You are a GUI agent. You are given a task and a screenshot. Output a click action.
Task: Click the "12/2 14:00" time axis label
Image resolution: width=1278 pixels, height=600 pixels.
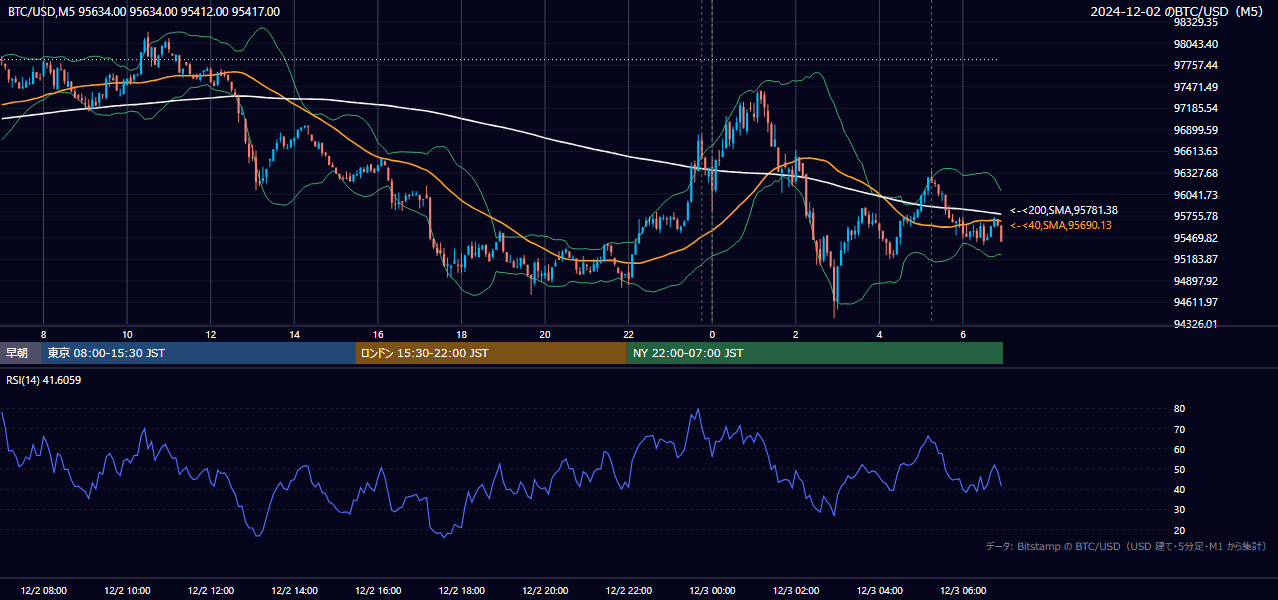click(295, 591)
